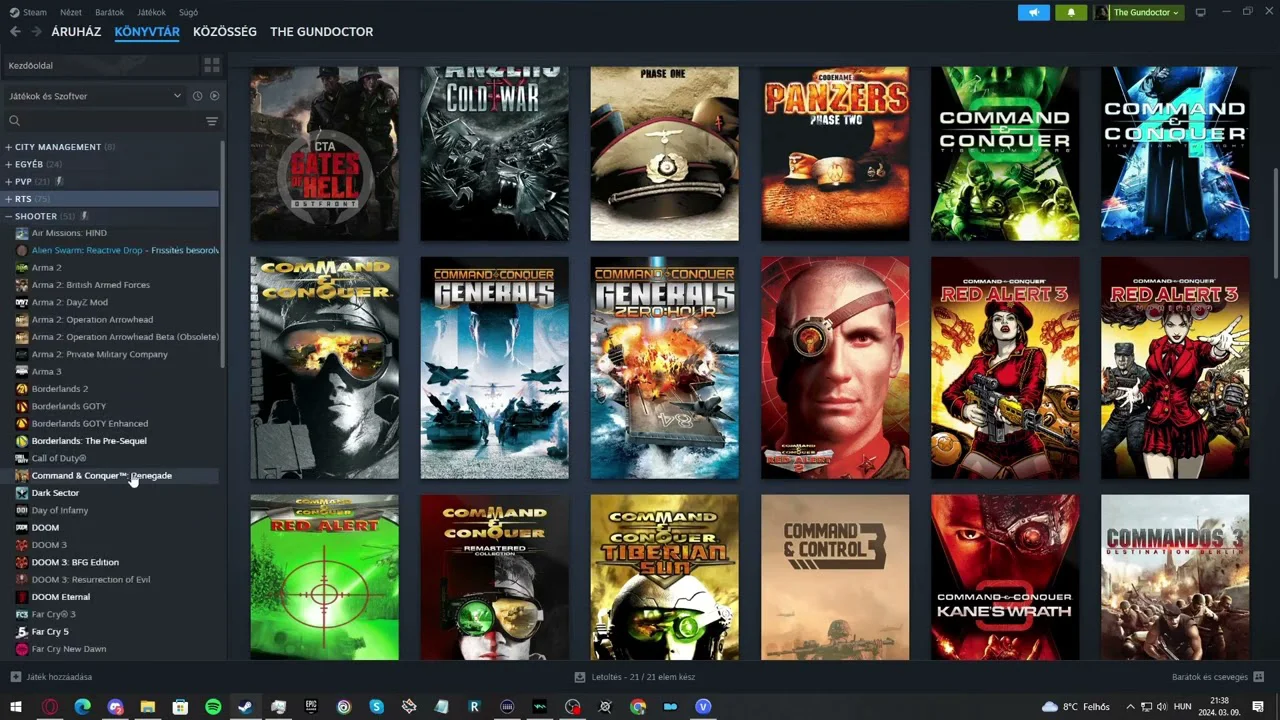Open Barátok és csevegés
The image size is (1280, 720).
click(x=1210, y=677)
